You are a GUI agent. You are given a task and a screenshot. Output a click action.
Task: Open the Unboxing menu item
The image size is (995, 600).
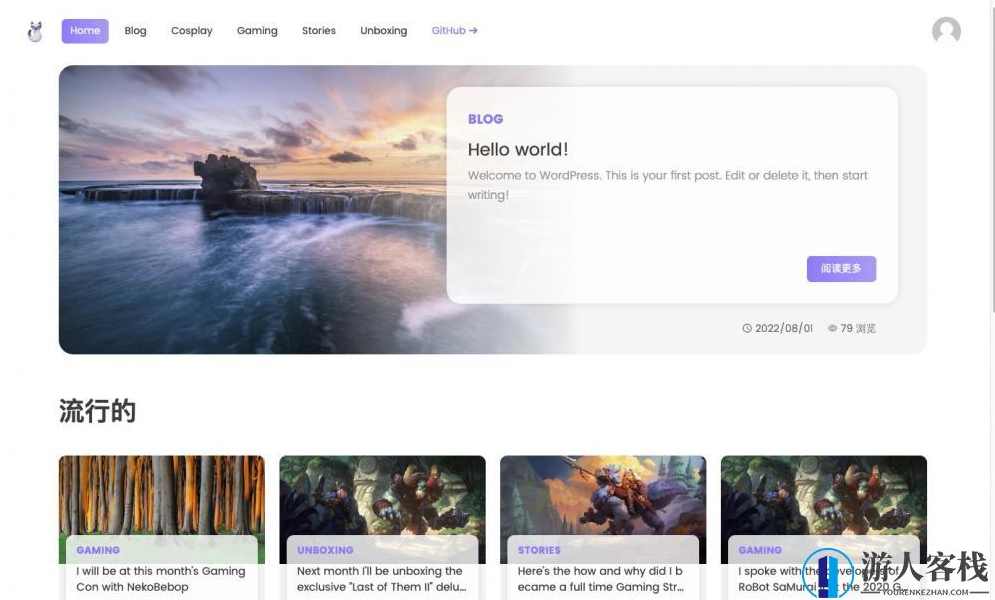(383, 31)
